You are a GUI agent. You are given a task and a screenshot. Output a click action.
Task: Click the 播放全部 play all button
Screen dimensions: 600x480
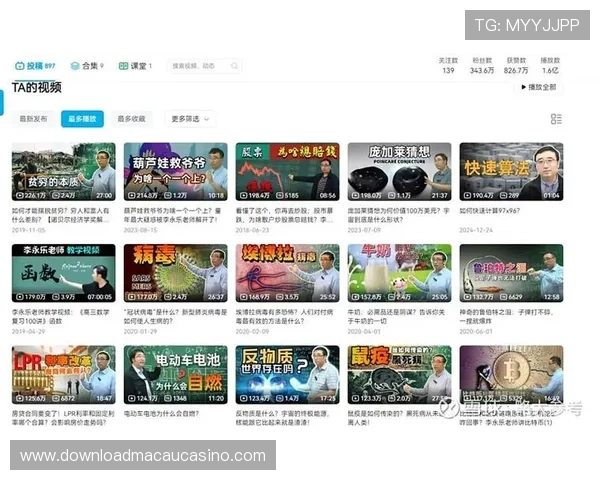(x=539, y=87)
